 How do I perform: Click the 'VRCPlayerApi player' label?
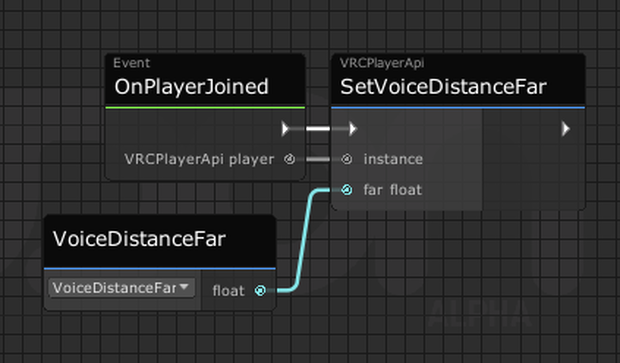tap(199, 159)
